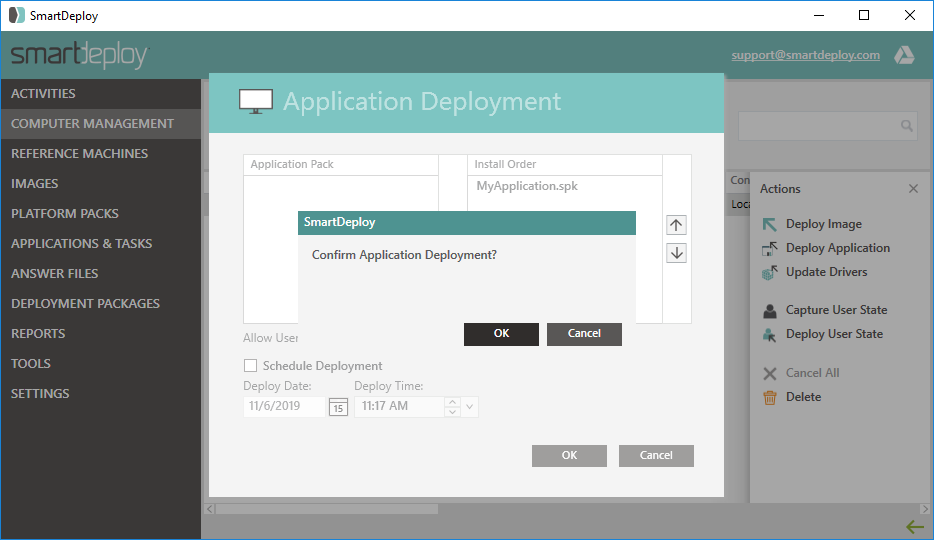Viewport: 934px width, 540px height.
Task: Click the monitor icon beside Application Deployment
Action: tap(256, 101)
